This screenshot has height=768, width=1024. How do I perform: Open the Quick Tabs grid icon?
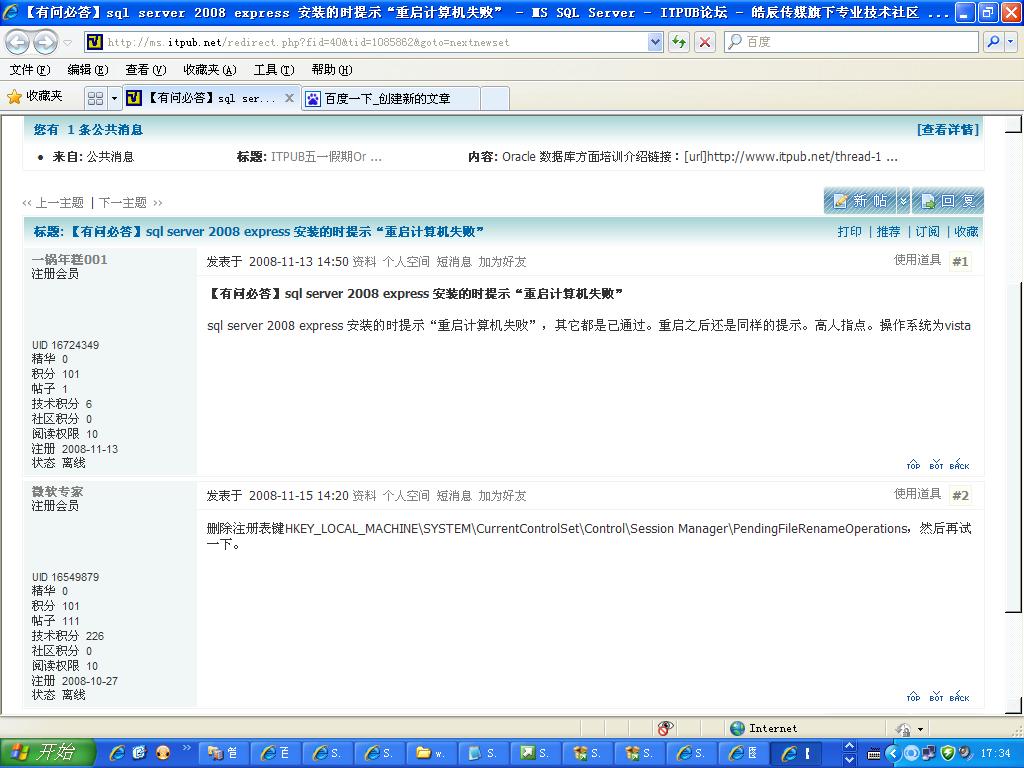95,98
